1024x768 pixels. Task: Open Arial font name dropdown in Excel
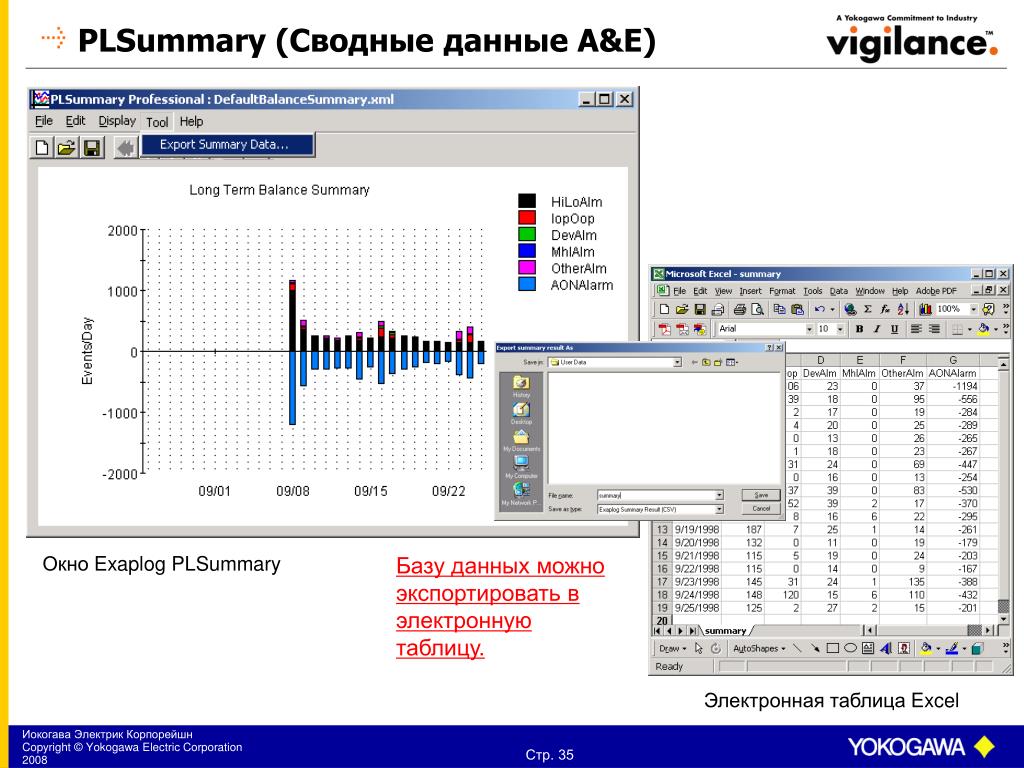(809, 329)
